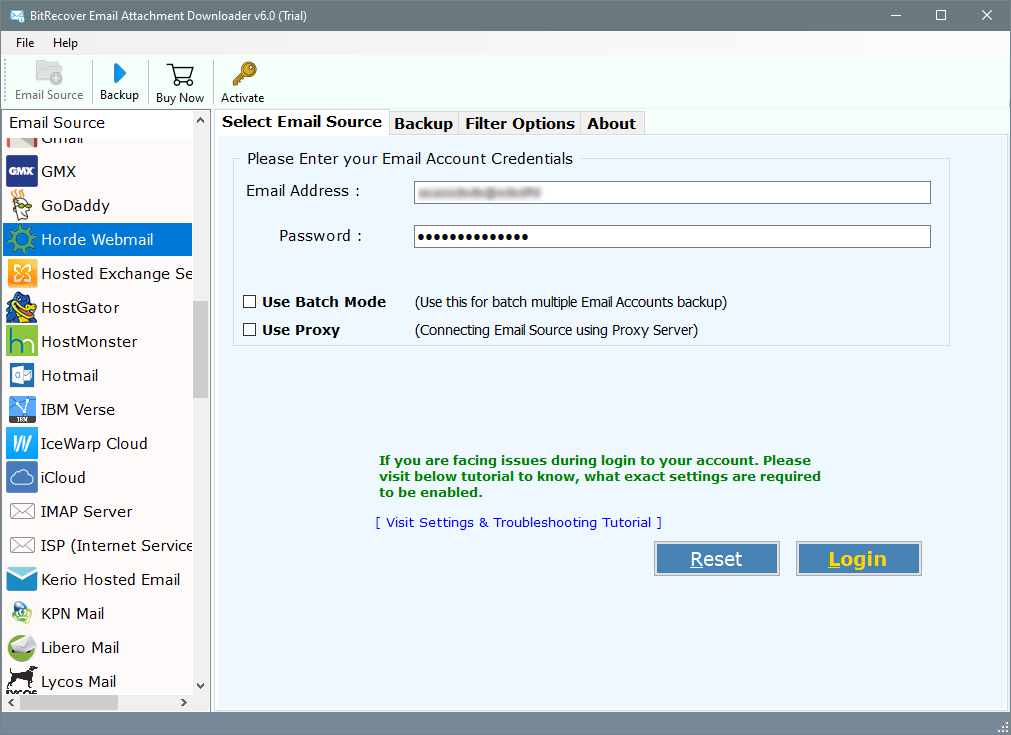Screen dimensions: 1011x735
Task: Select the HostGator alligator icon
Action: pyautogui.click(x=22, y=308)
